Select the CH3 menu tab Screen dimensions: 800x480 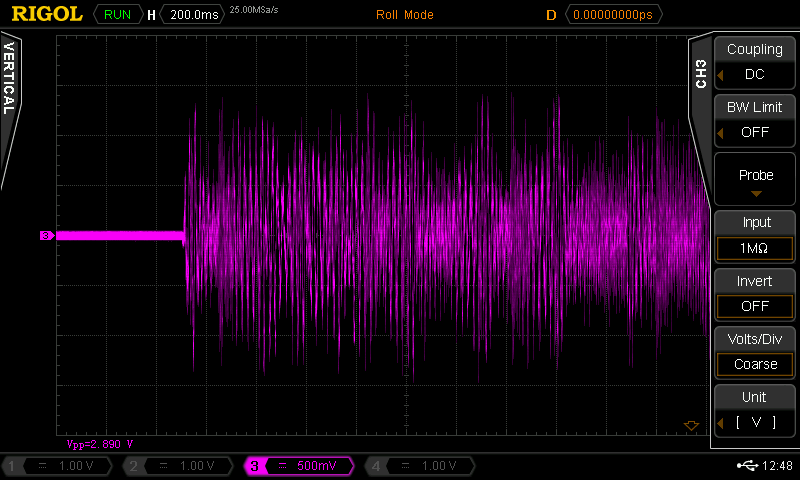pos(700,74)
